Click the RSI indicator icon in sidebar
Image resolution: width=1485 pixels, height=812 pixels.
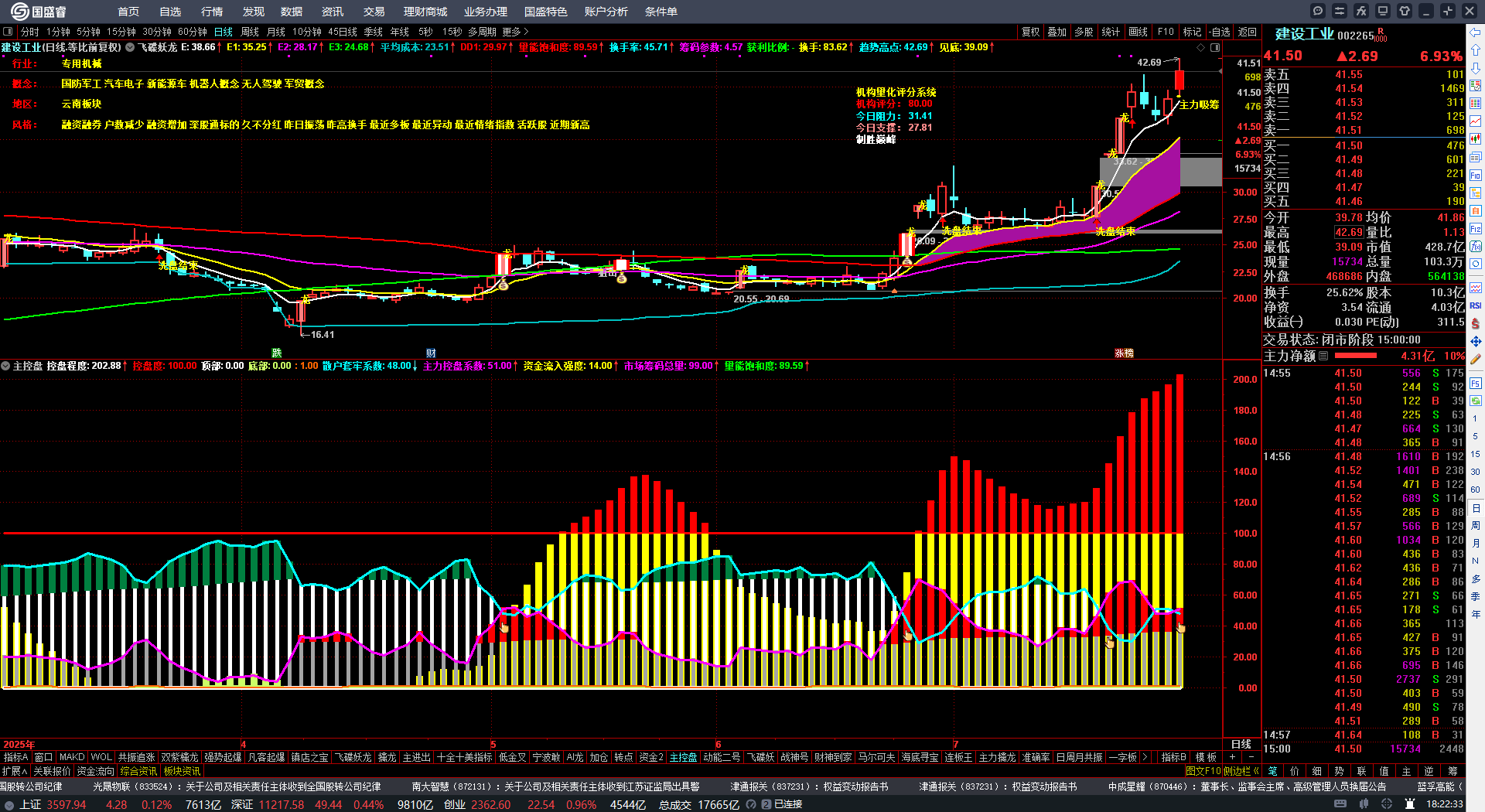tap(1476, 306)
